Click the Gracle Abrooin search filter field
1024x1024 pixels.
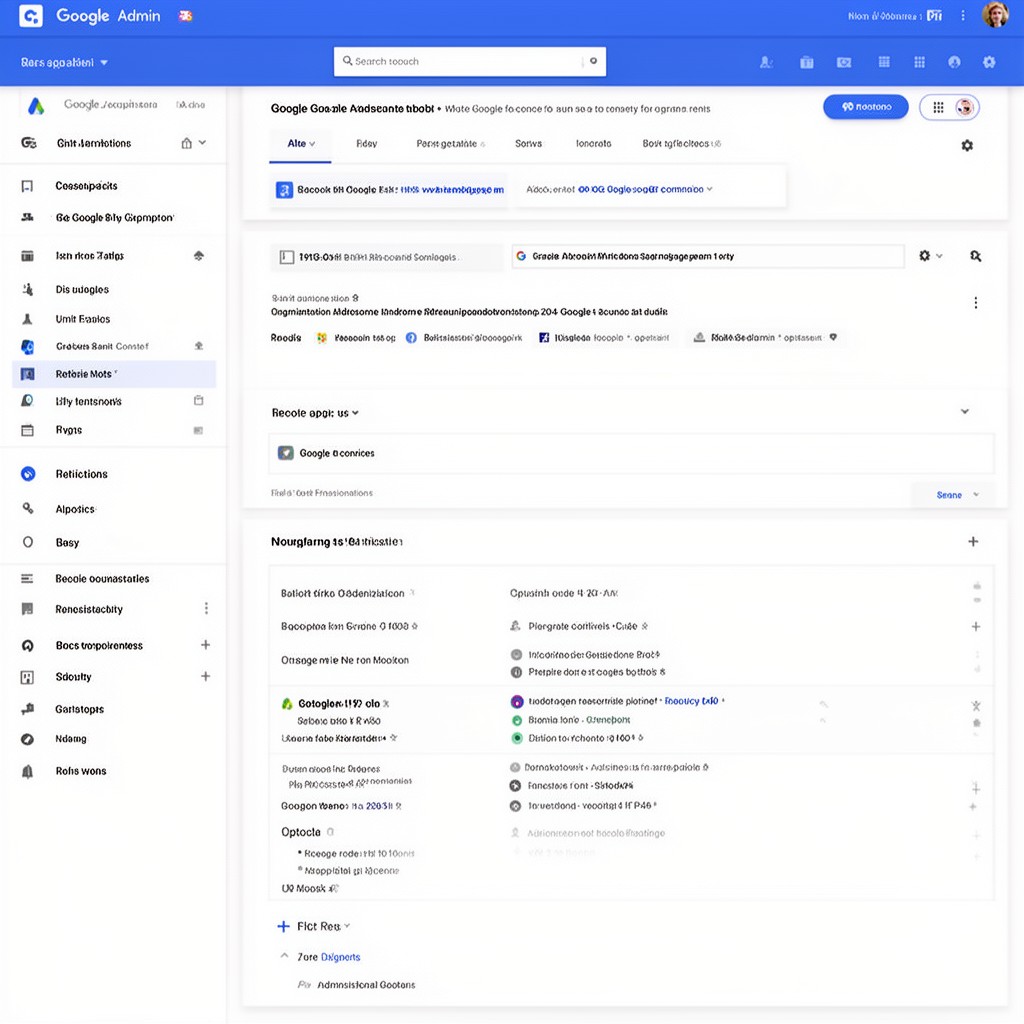coord(708,257)
